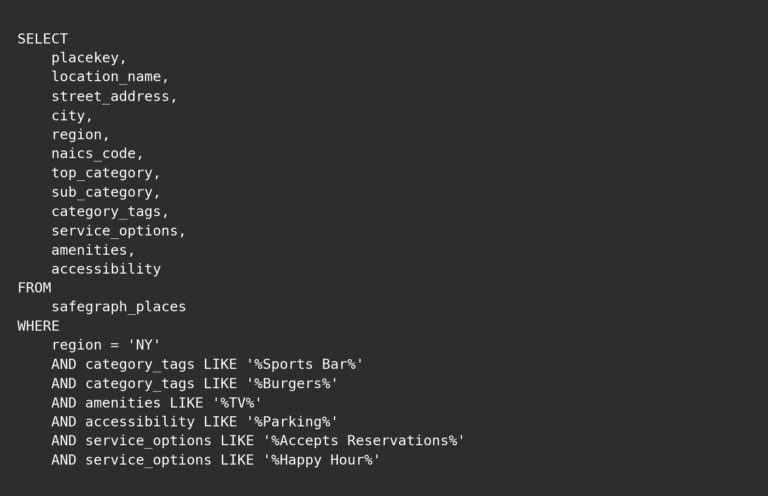This screenshot has height=496, width=768.
Task: Click the amenities column in SELECT list
Action: pos(89,250)
